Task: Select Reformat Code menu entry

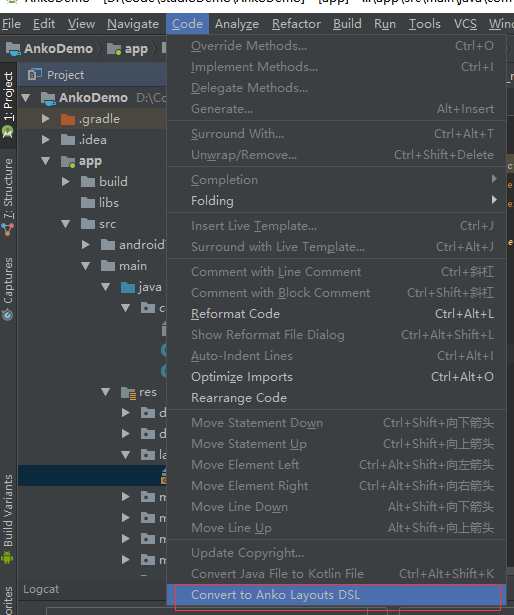Action: click(x=336, y=314)
